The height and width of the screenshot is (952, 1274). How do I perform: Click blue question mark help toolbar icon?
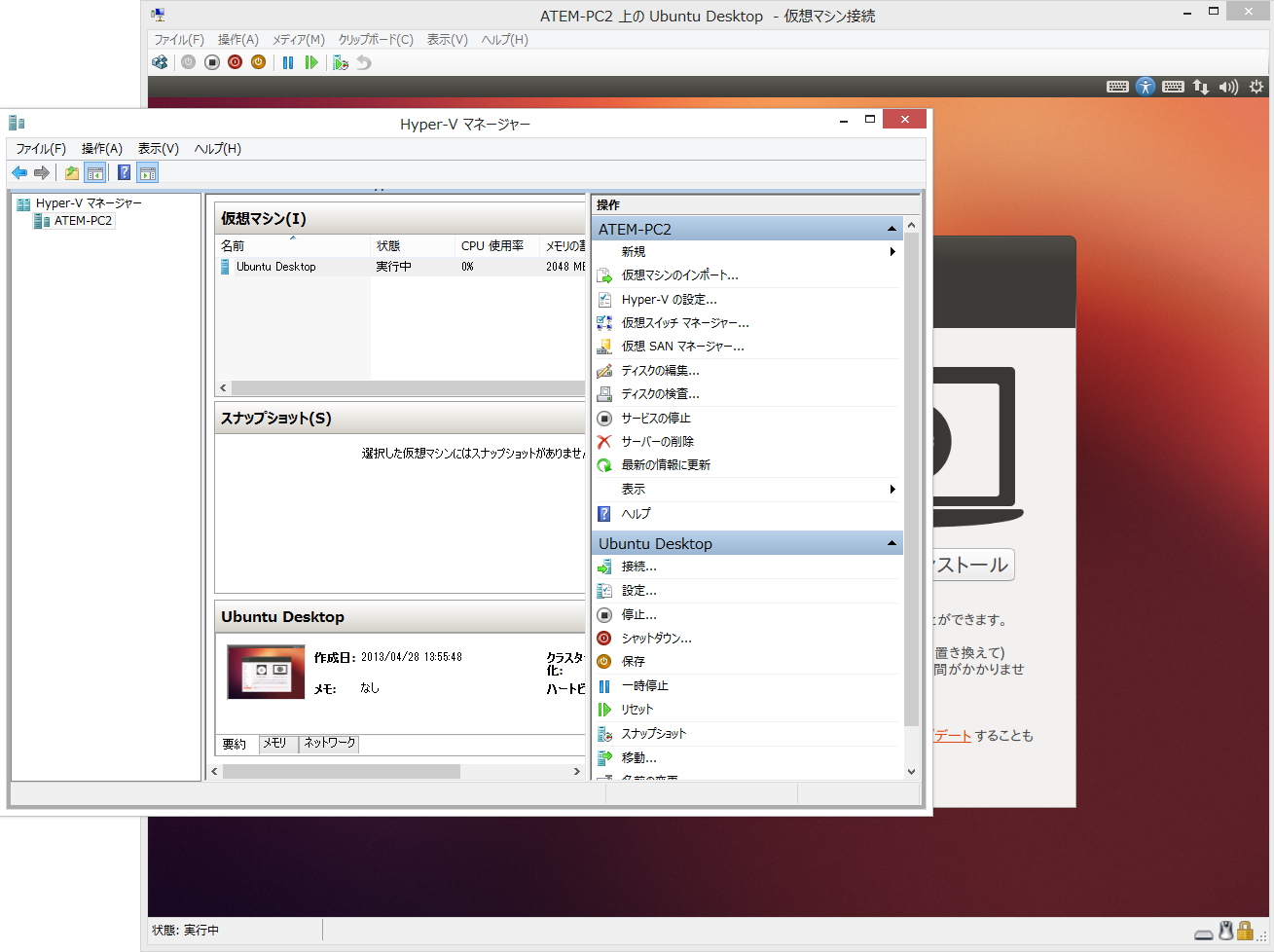[x=124, y=173]
